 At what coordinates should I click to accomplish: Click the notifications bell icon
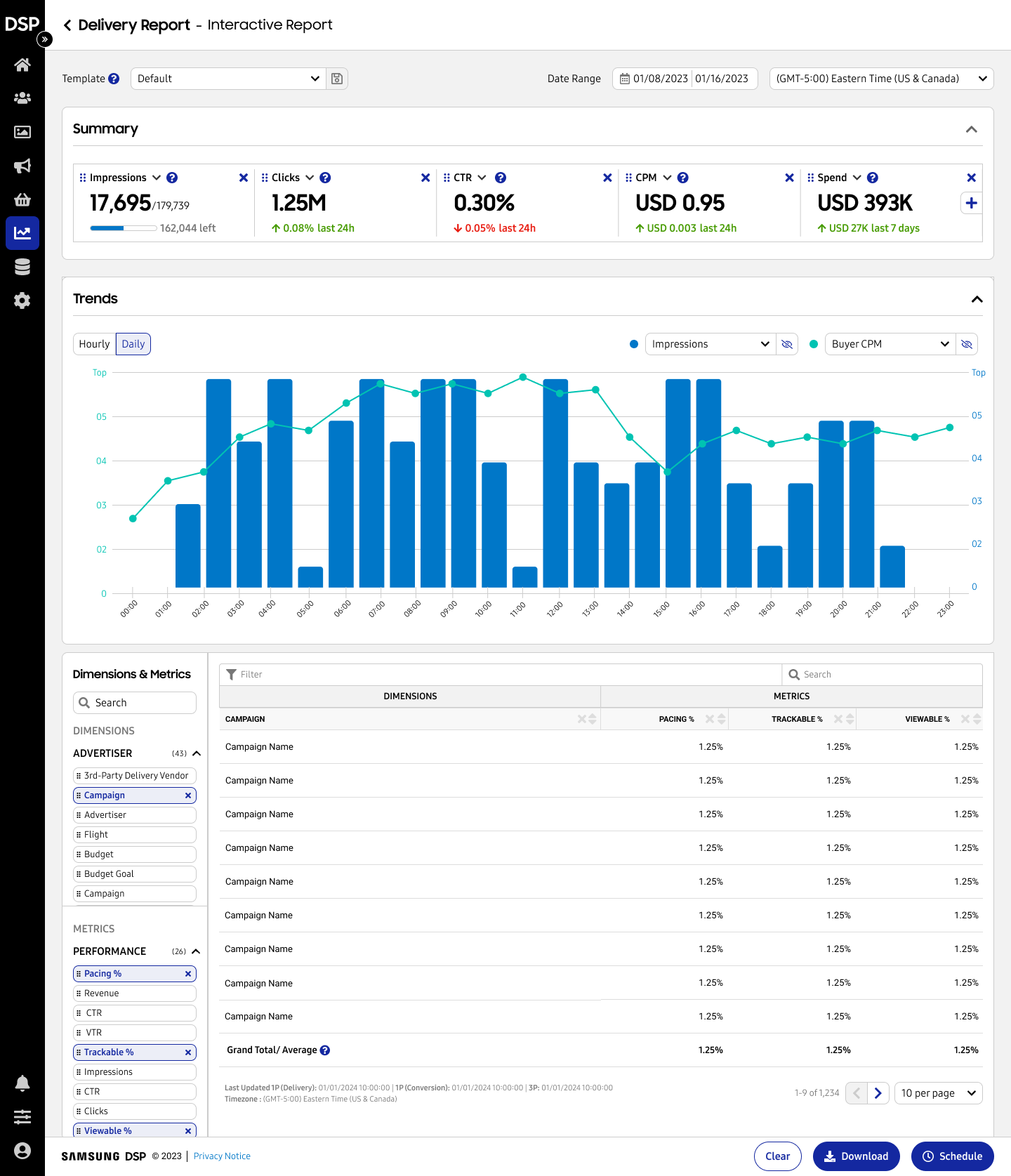tap(22, 1083)
